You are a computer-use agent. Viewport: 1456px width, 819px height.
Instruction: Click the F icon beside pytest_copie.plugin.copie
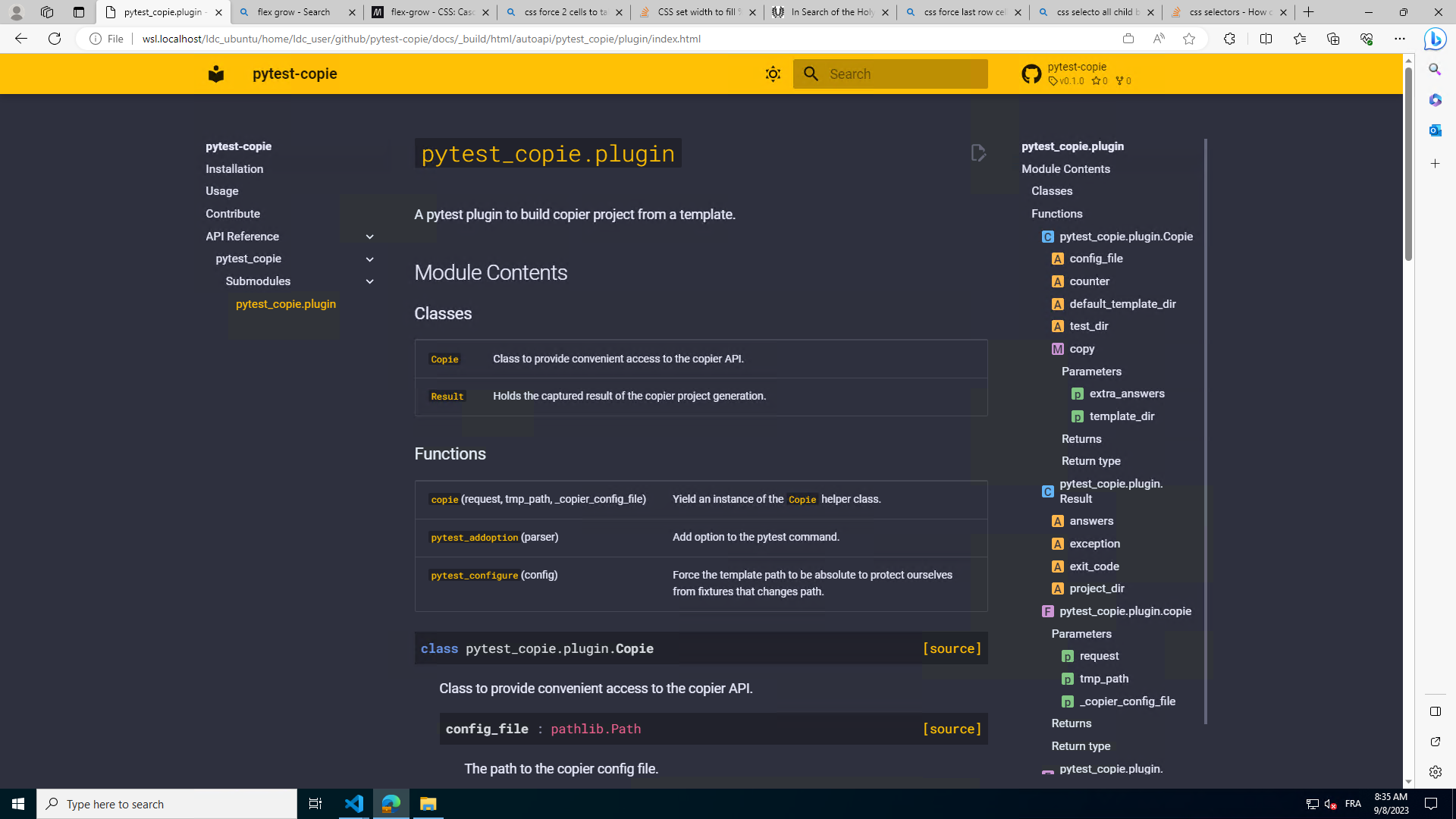point(1048,611)
